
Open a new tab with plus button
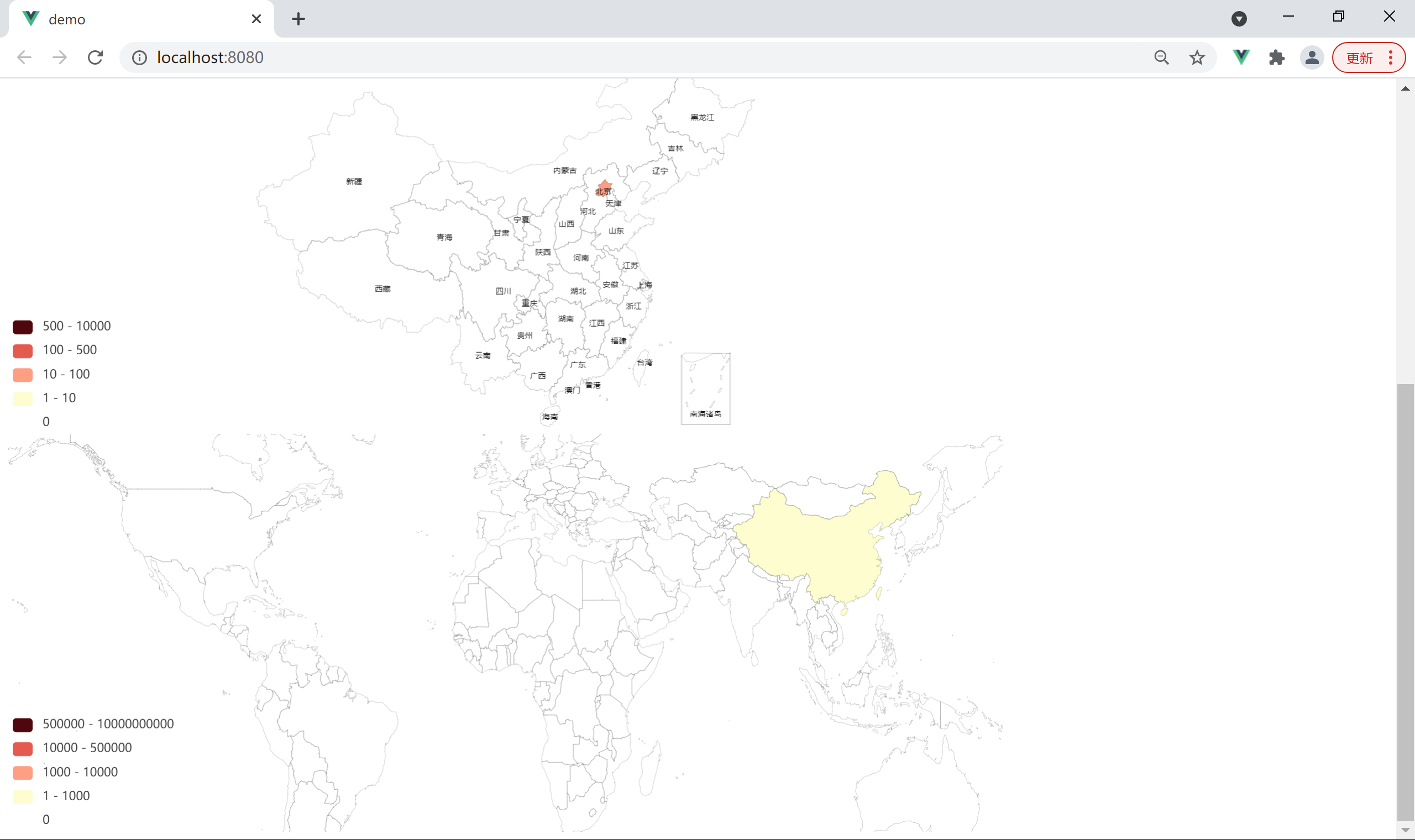pos(298,19)
